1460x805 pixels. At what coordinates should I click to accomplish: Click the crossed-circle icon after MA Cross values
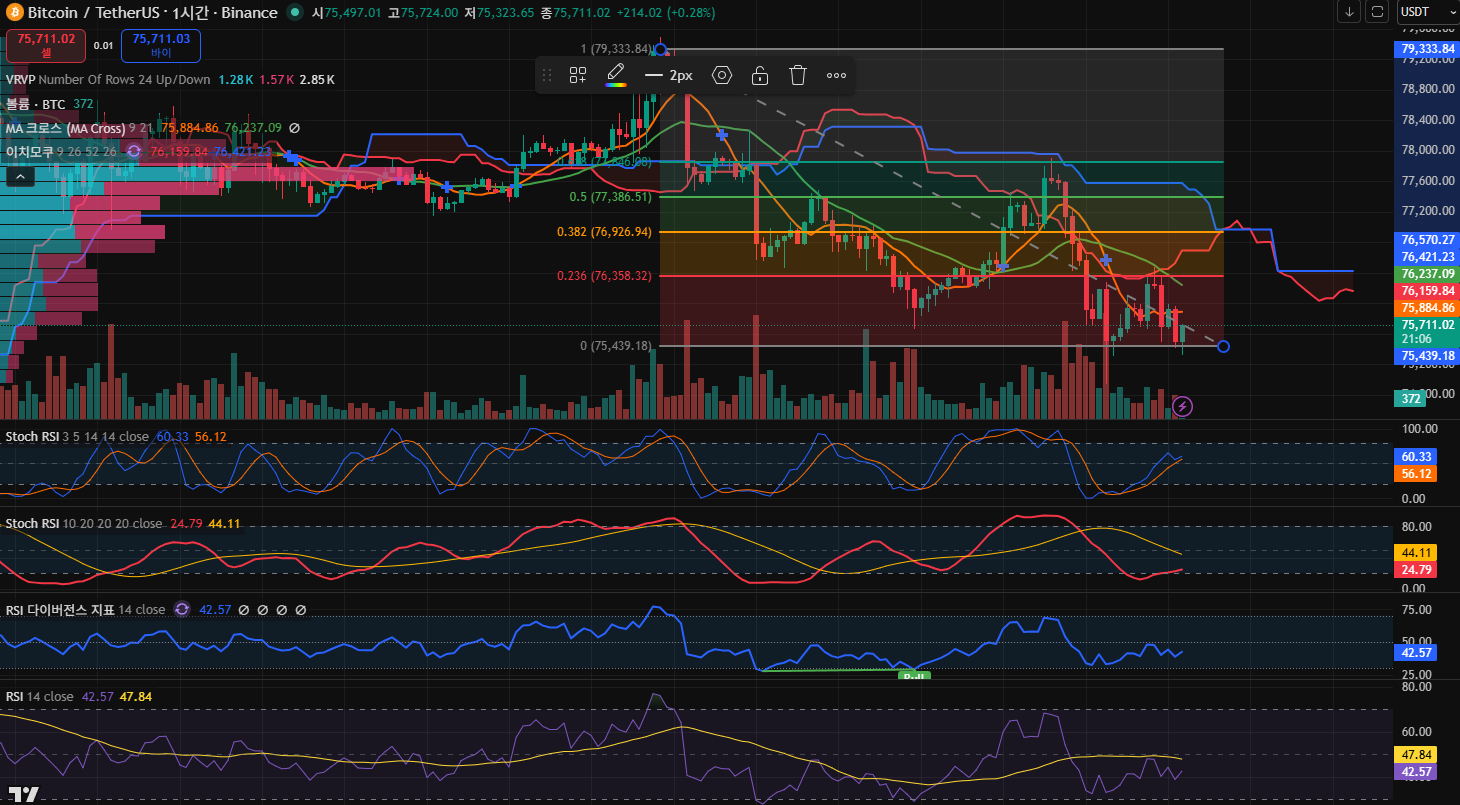295,128
